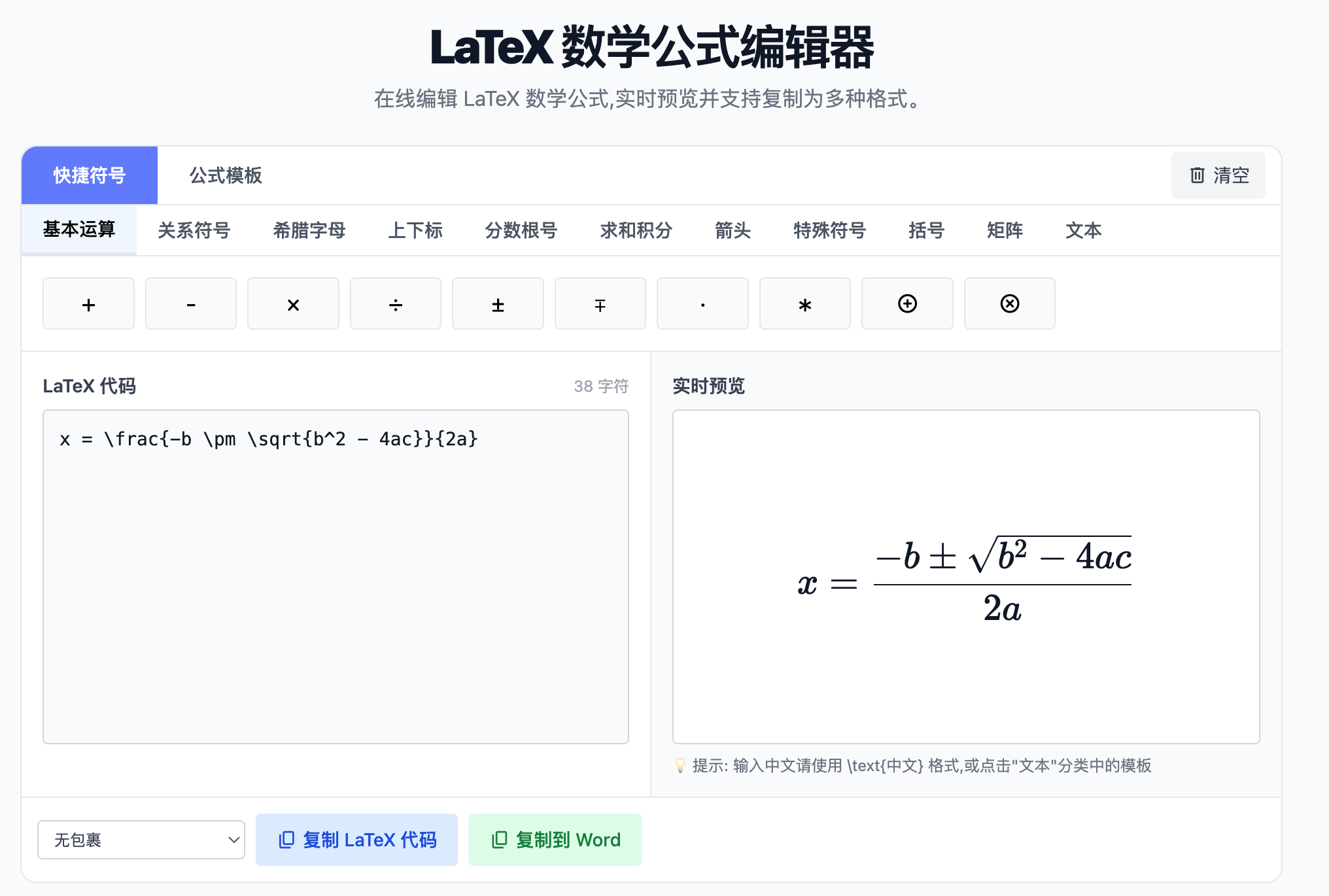
Task: Click the 复制到 Word button
Action: pyautogui.click(x=555, y=840)
